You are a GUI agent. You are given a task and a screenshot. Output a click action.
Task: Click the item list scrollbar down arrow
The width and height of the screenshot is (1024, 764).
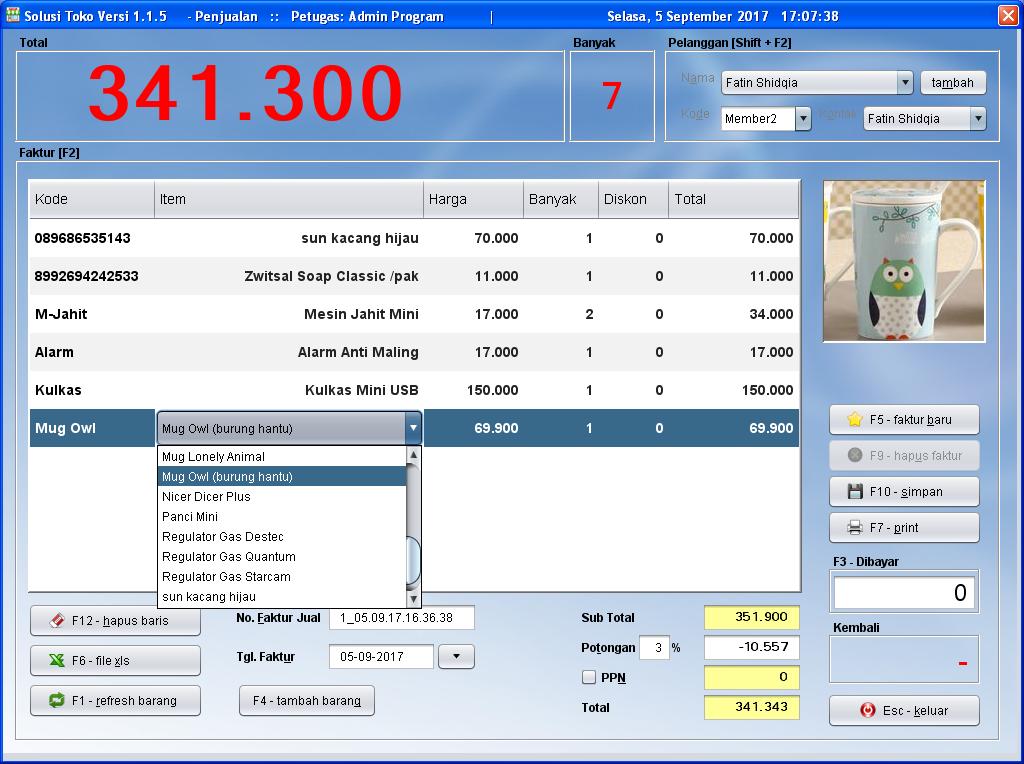pos(414,598)
